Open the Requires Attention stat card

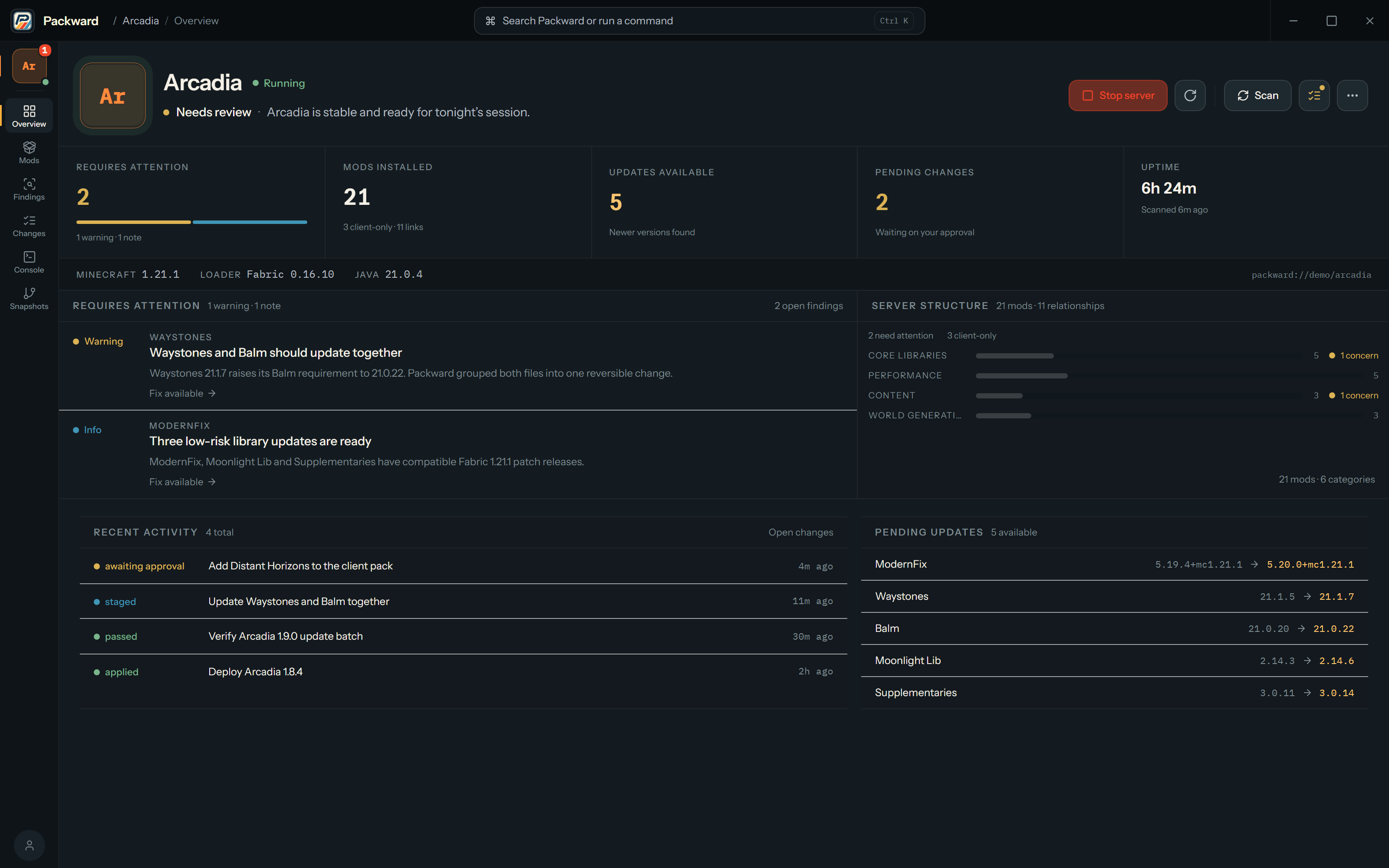[192, 202]
